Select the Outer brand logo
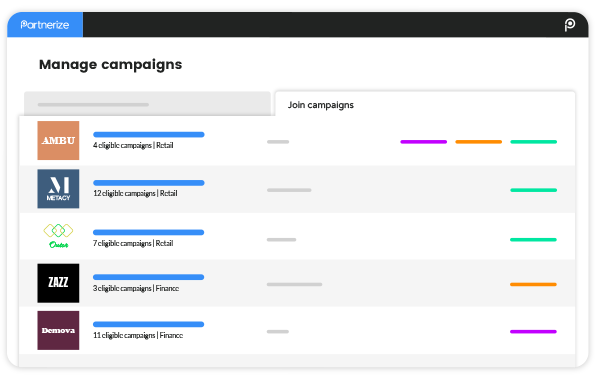Viewport: 595px width, 378px height. [58, 236]
